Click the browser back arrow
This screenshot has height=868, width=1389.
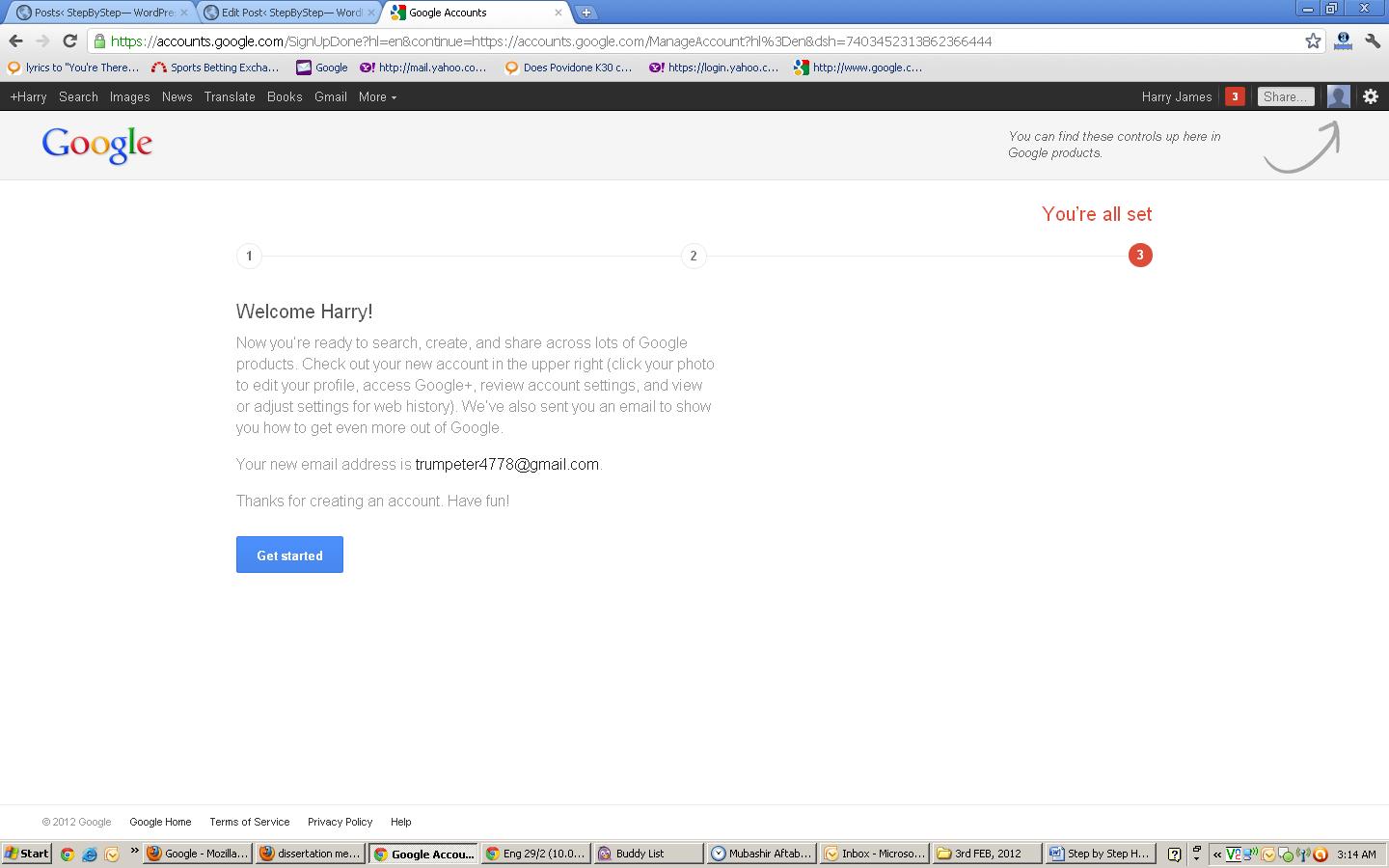click(15, 41)
